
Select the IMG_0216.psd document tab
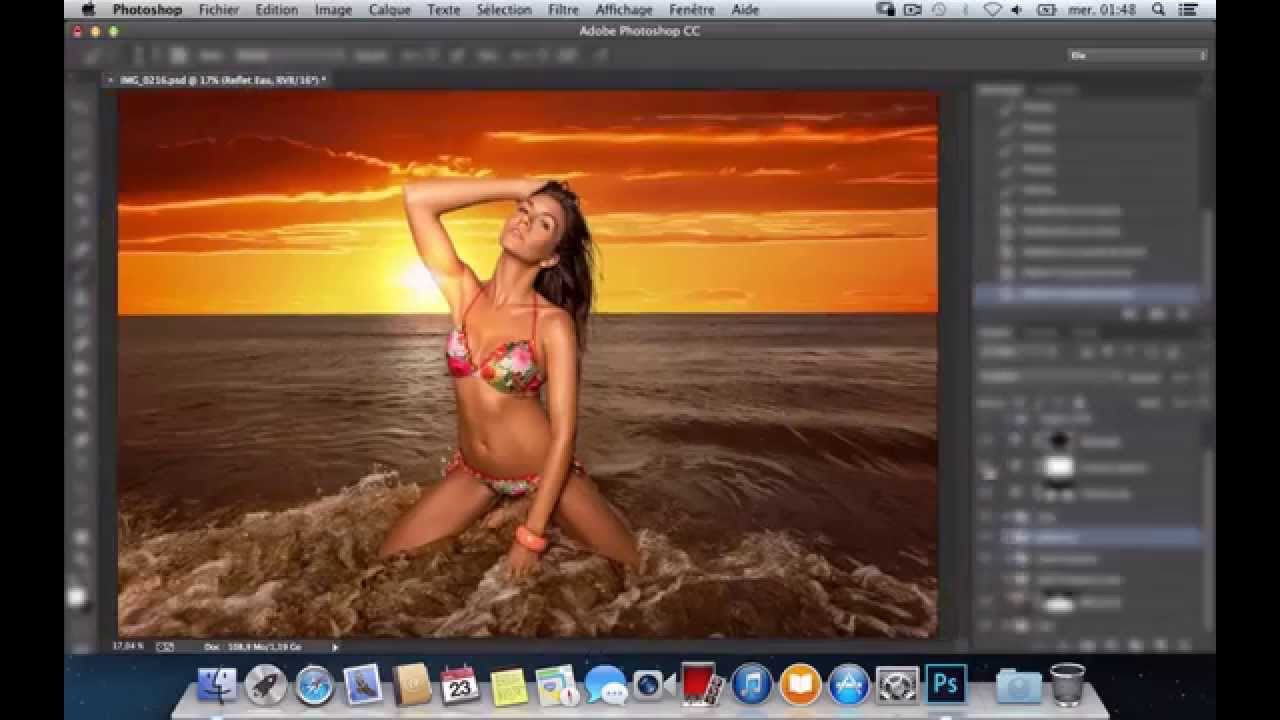pyautogui.click(x=220, y=79)
